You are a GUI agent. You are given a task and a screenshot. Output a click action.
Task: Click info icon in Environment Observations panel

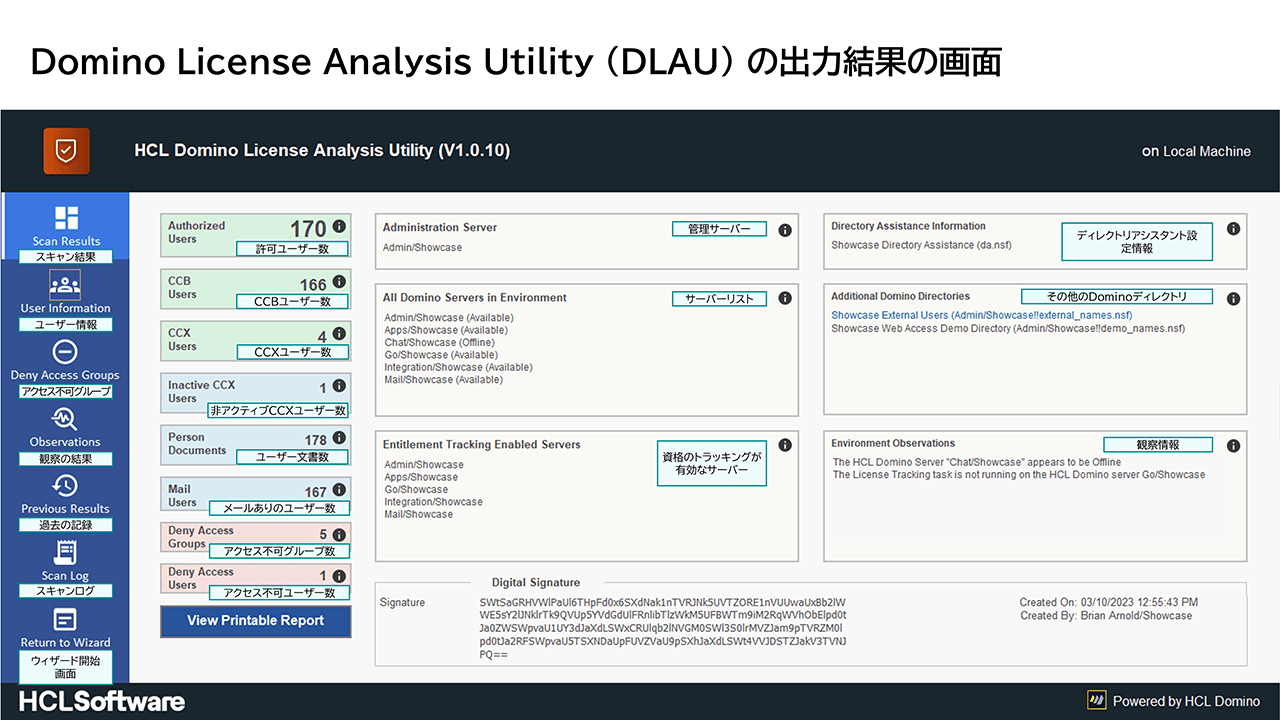[1233, 446]
